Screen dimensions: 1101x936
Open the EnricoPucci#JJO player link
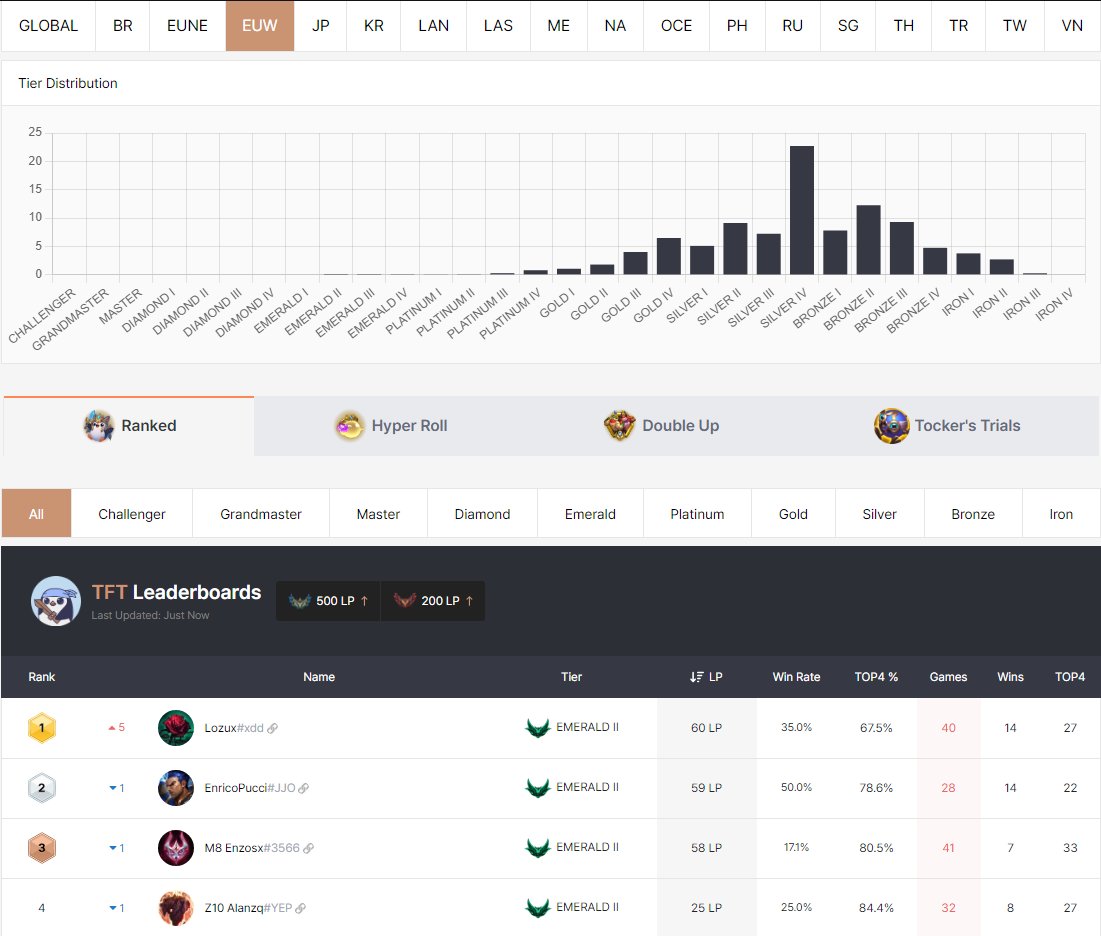coord(249,789)
